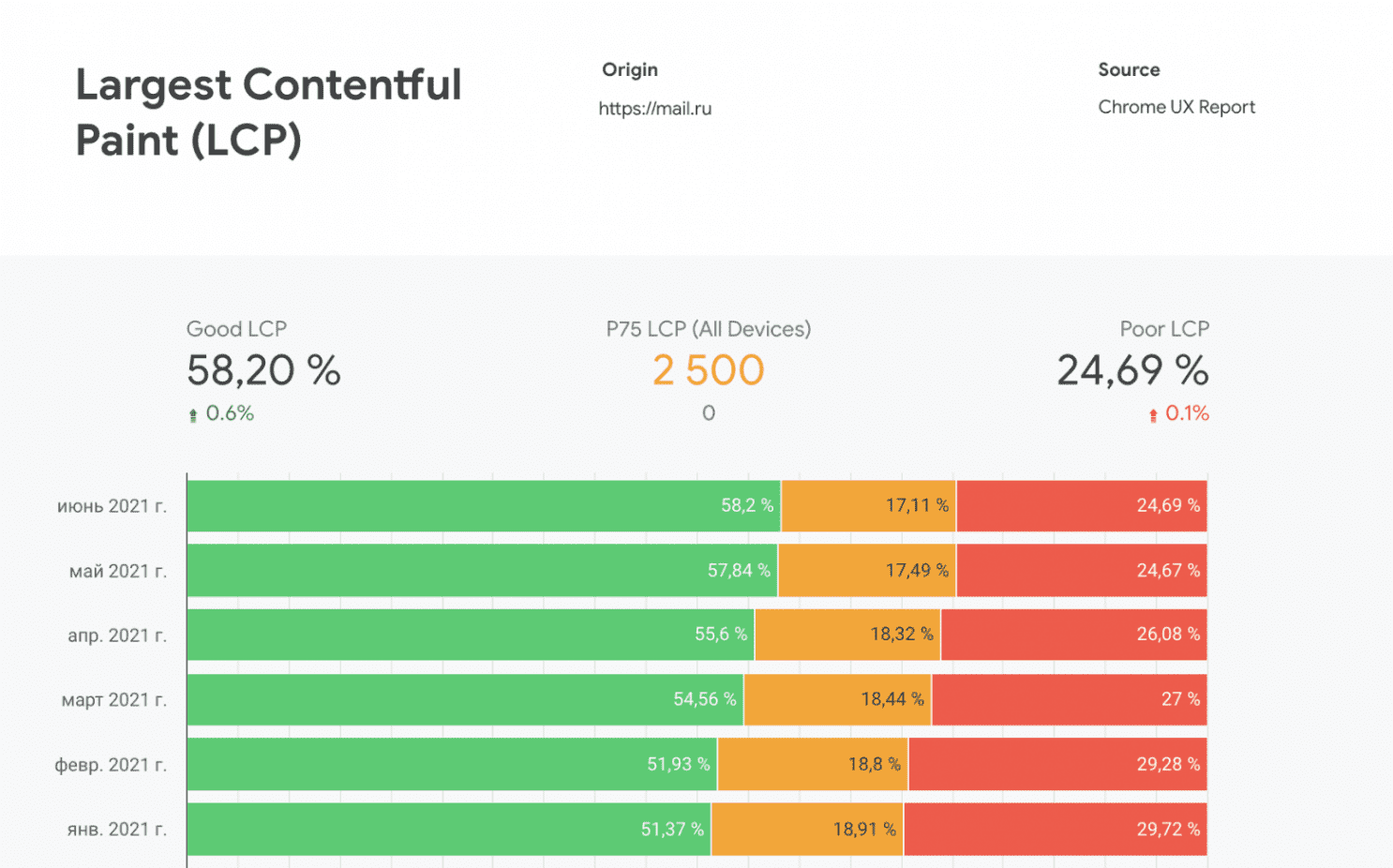This screenshot has width=1393, height=868.
Task: Click the orange 18,32 % segment for апр. 2021
Action: [847, 635]
